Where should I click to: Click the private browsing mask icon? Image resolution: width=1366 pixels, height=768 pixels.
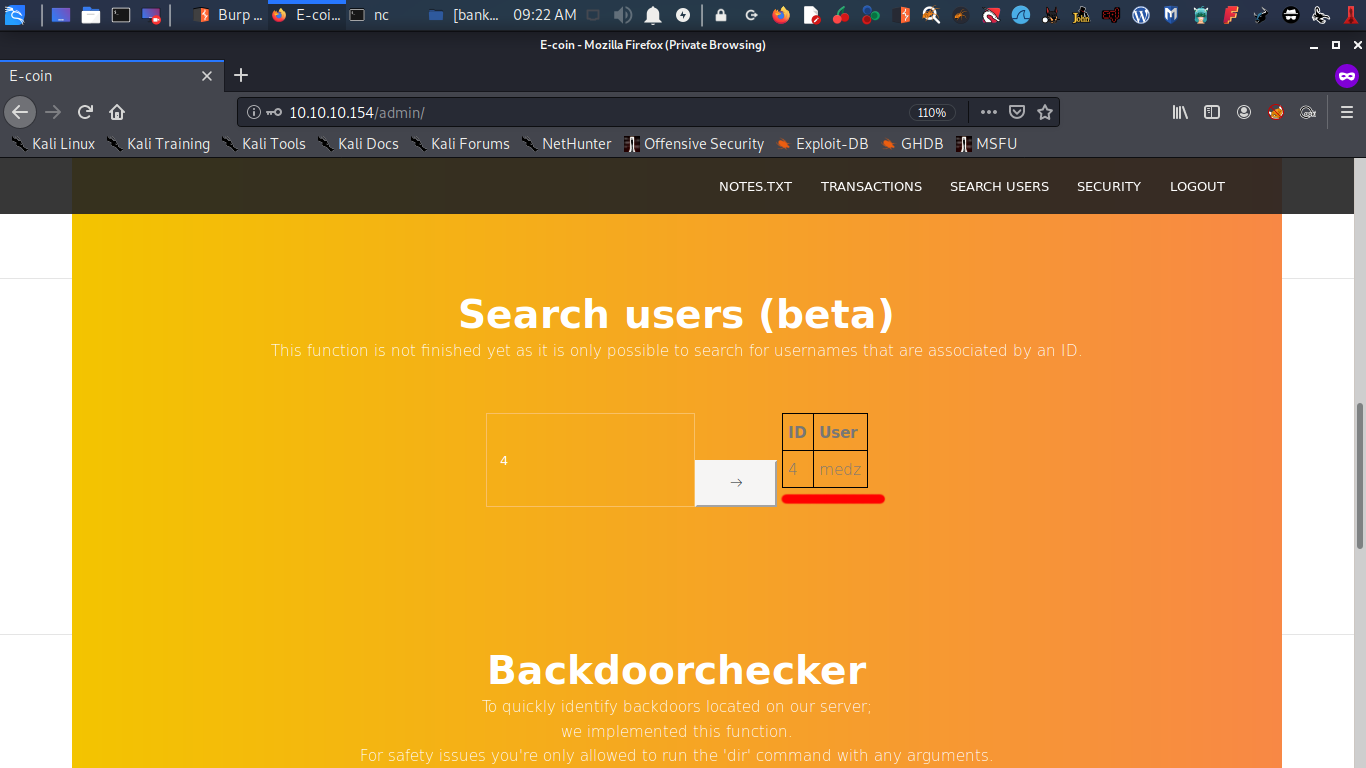pos(1347,76)
